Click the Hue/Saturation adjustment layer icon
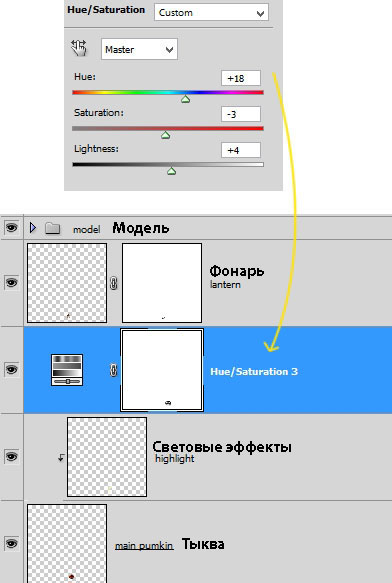 67,370
